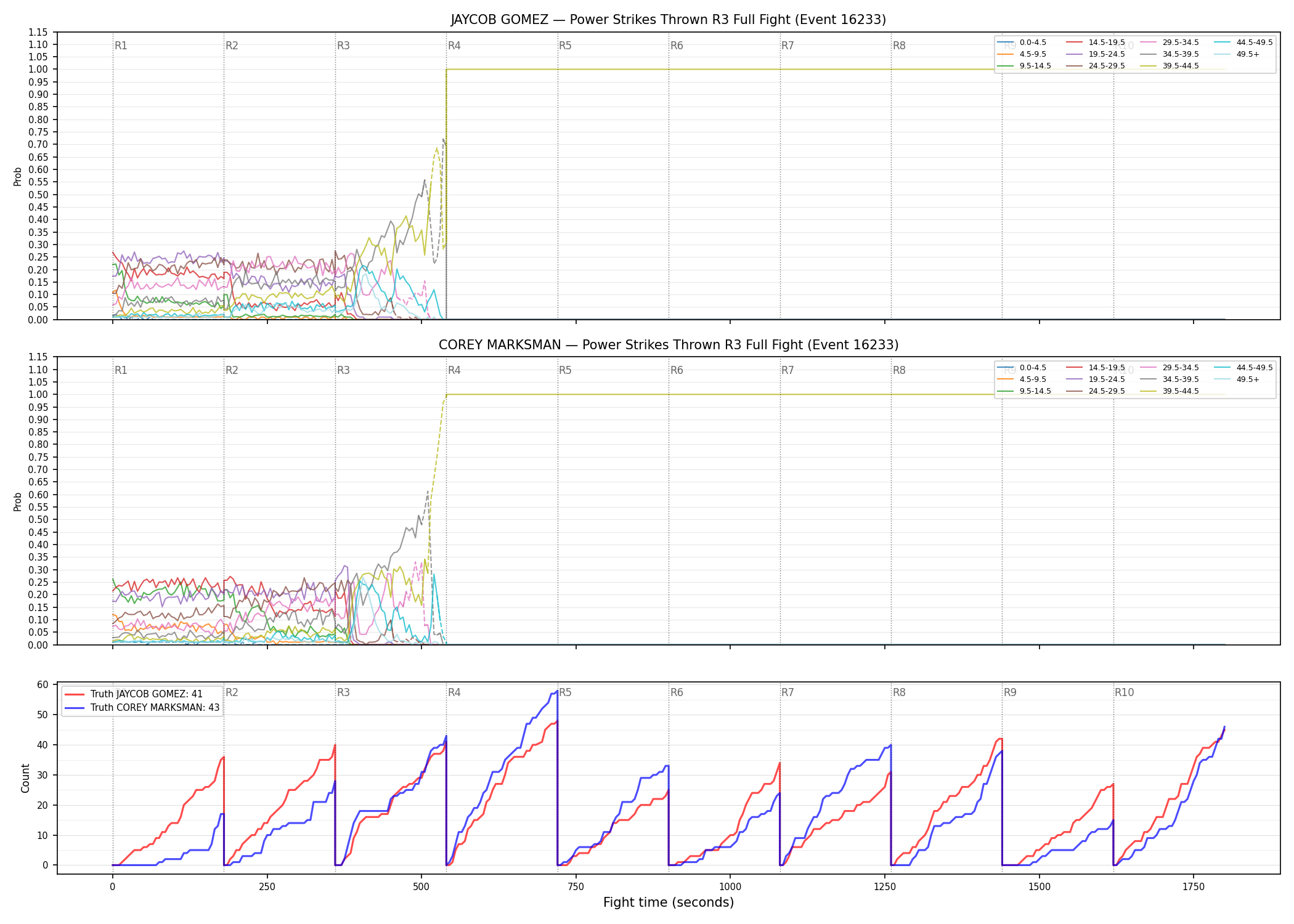Click the R2 round marker in COREY MARKSMAN chart
1294x924 pixels.
[x=232, y=370]
